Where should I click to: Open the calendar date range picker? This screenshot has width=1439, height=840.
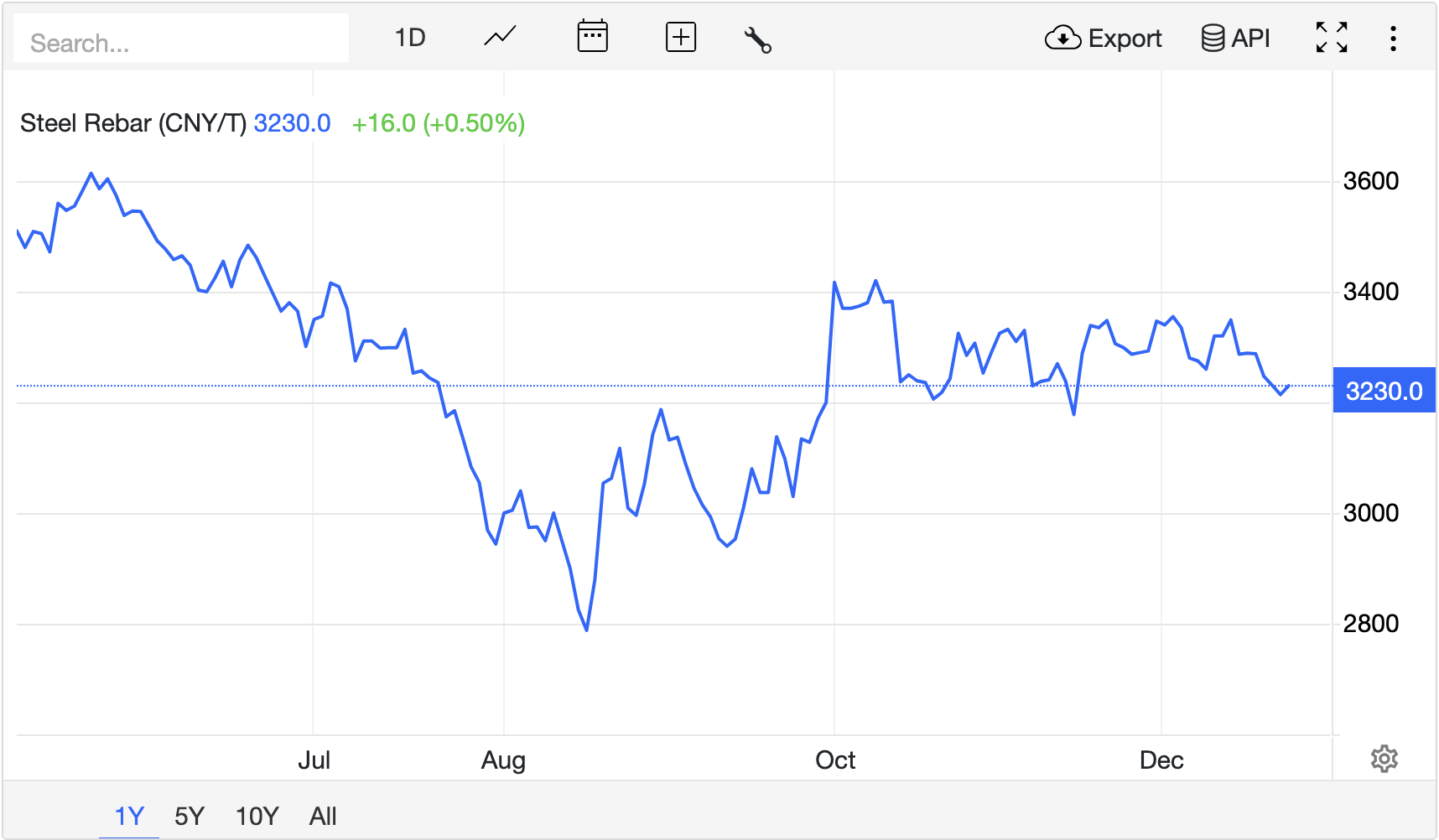592,38
